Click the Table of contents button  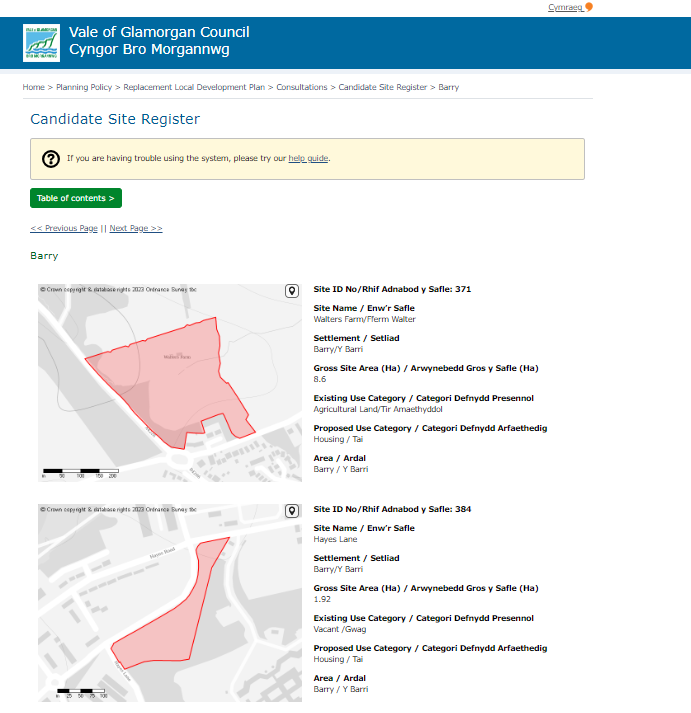coord(76,198)
